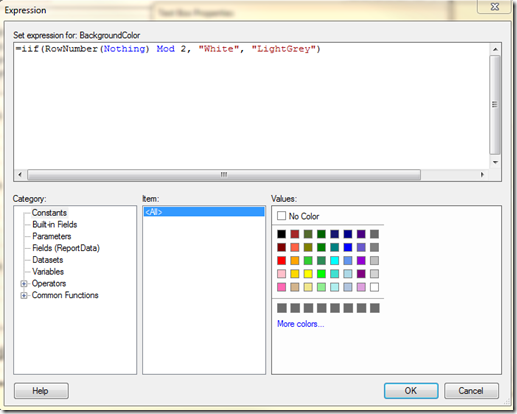Expand the Common Functions tree node
Screen dimensions: 517x414
coord(24,295)
